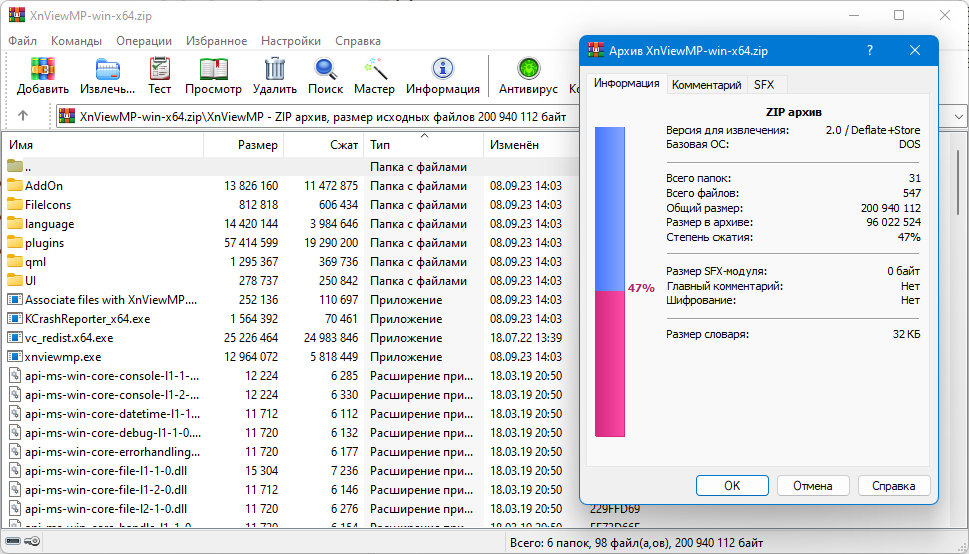Open the Справка menu
This screenshot has height=554, width=969.
[358, 41]
